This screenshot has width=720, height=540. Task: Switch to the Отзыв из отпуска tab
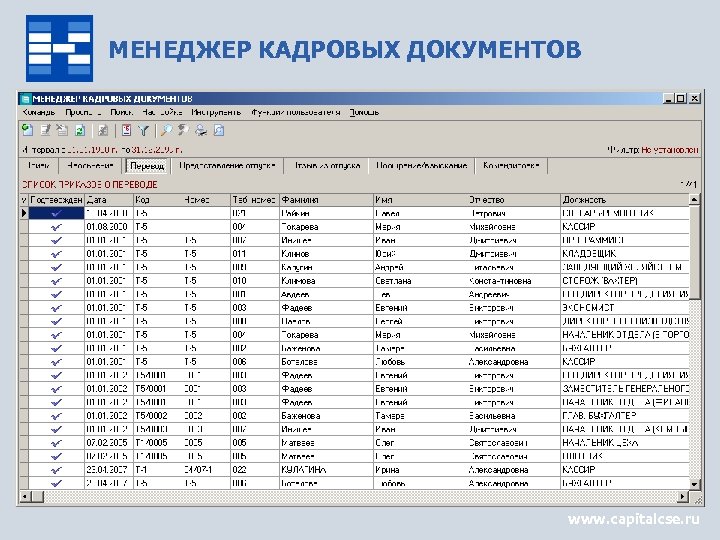327,165
